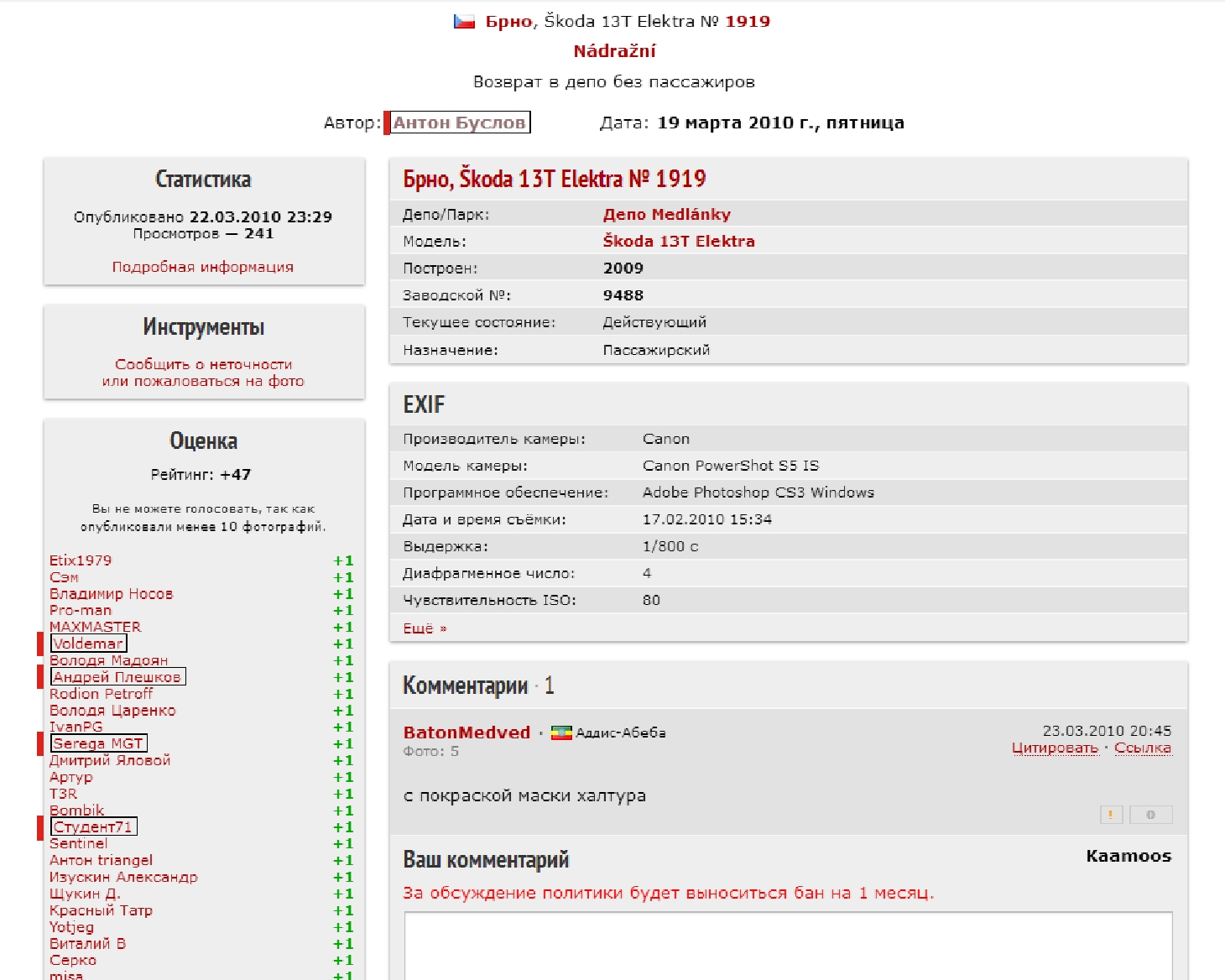Viewport: 1225px width, 980px height.
Task: Click Цитировать to quote the comment
Action: [x=1055, y=748]
